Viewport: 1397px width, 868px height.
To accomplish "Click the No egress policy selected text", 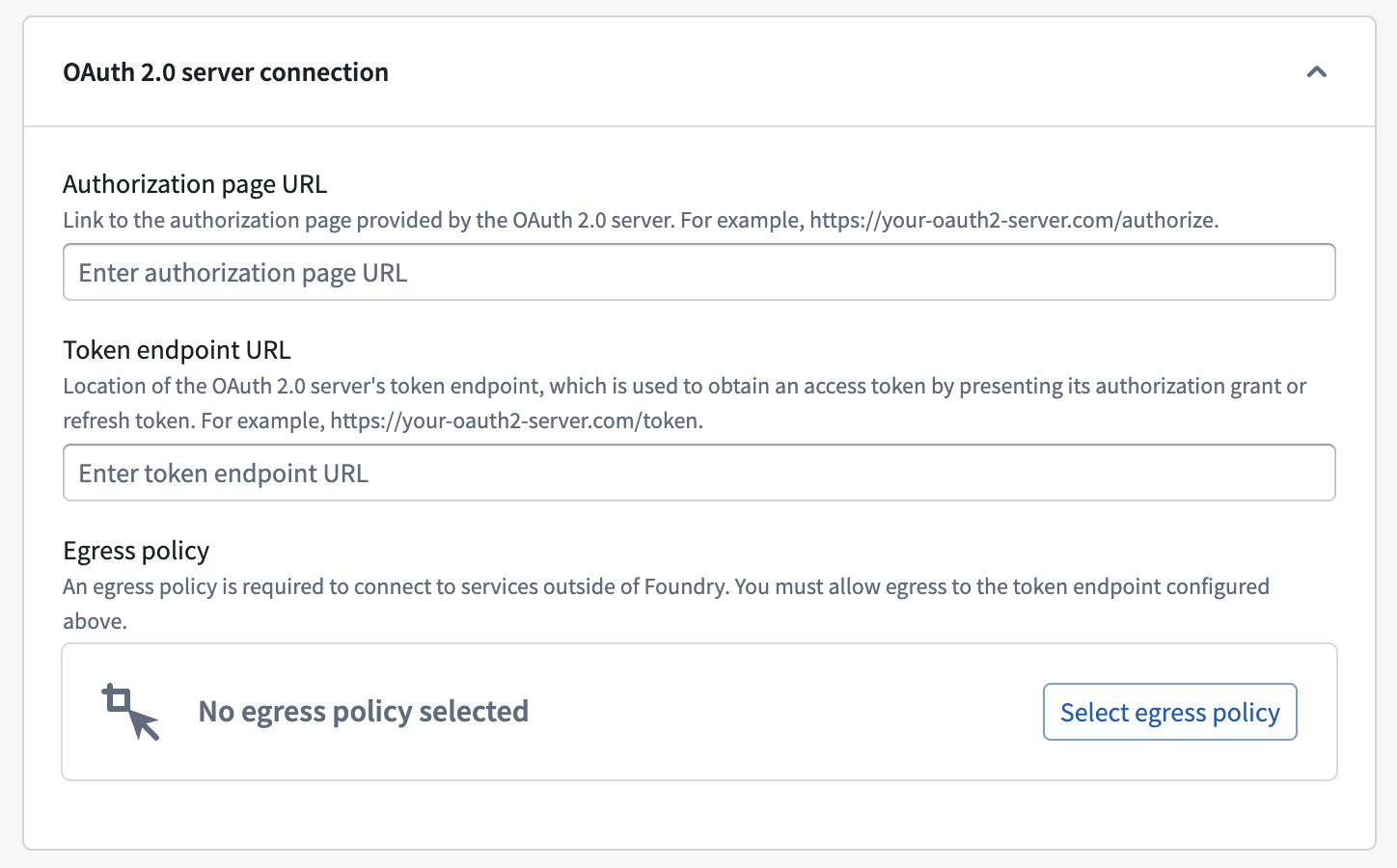I will click(x=364, y=712).
